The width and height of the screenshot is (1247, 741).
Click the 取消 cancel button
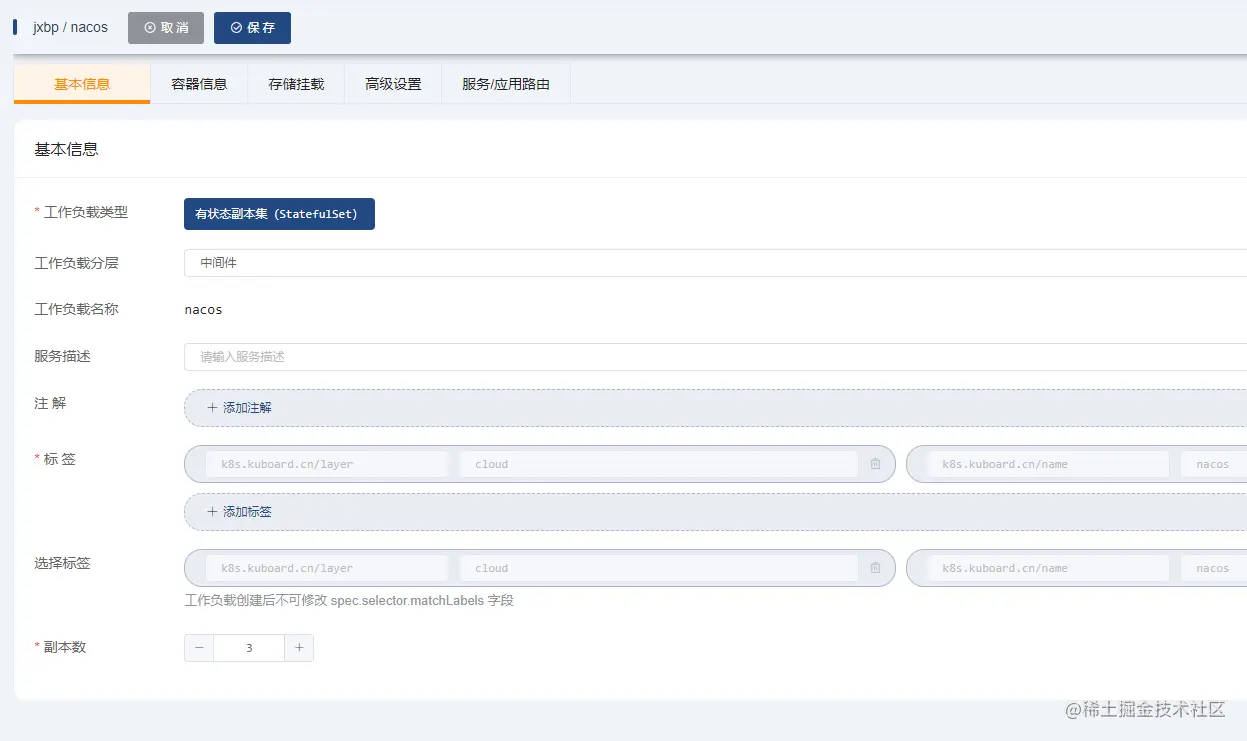(166, 28)
